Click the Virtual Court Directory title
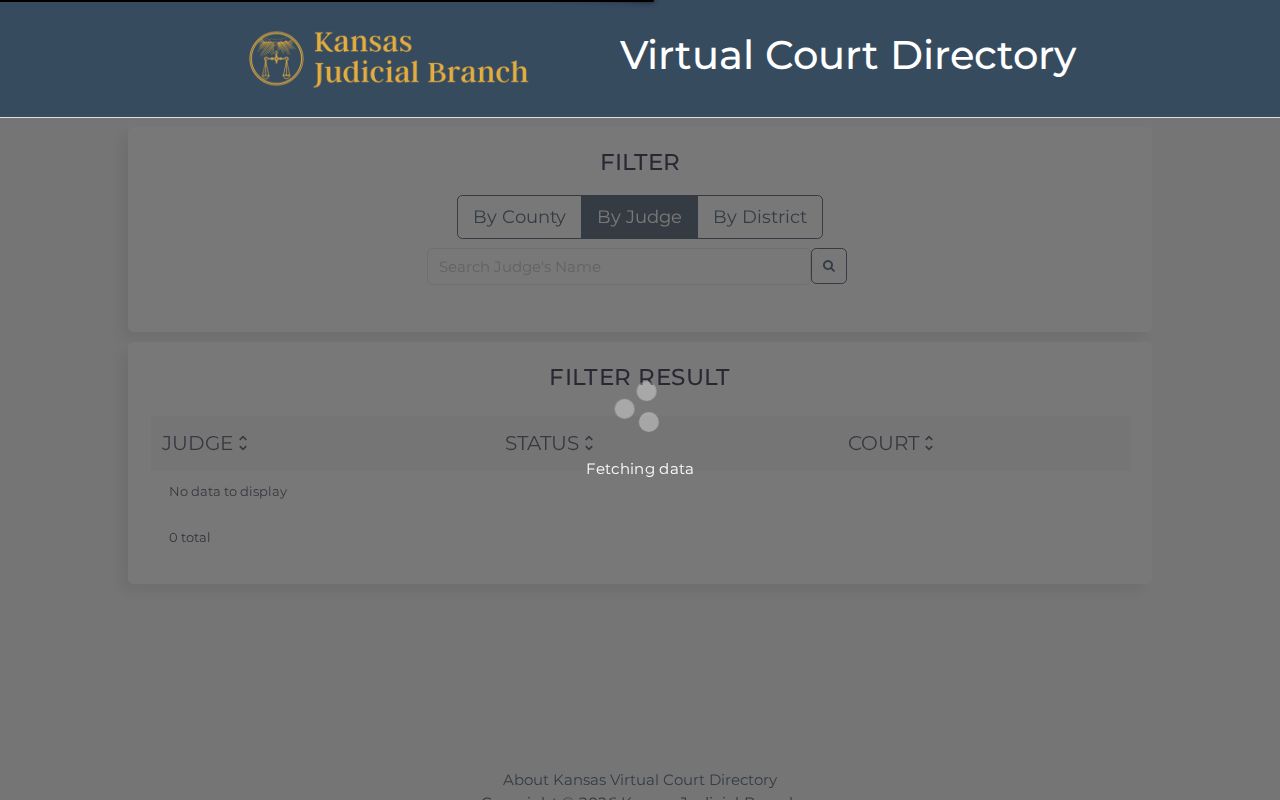This screenshot has width=1280, height=800. 848,55
